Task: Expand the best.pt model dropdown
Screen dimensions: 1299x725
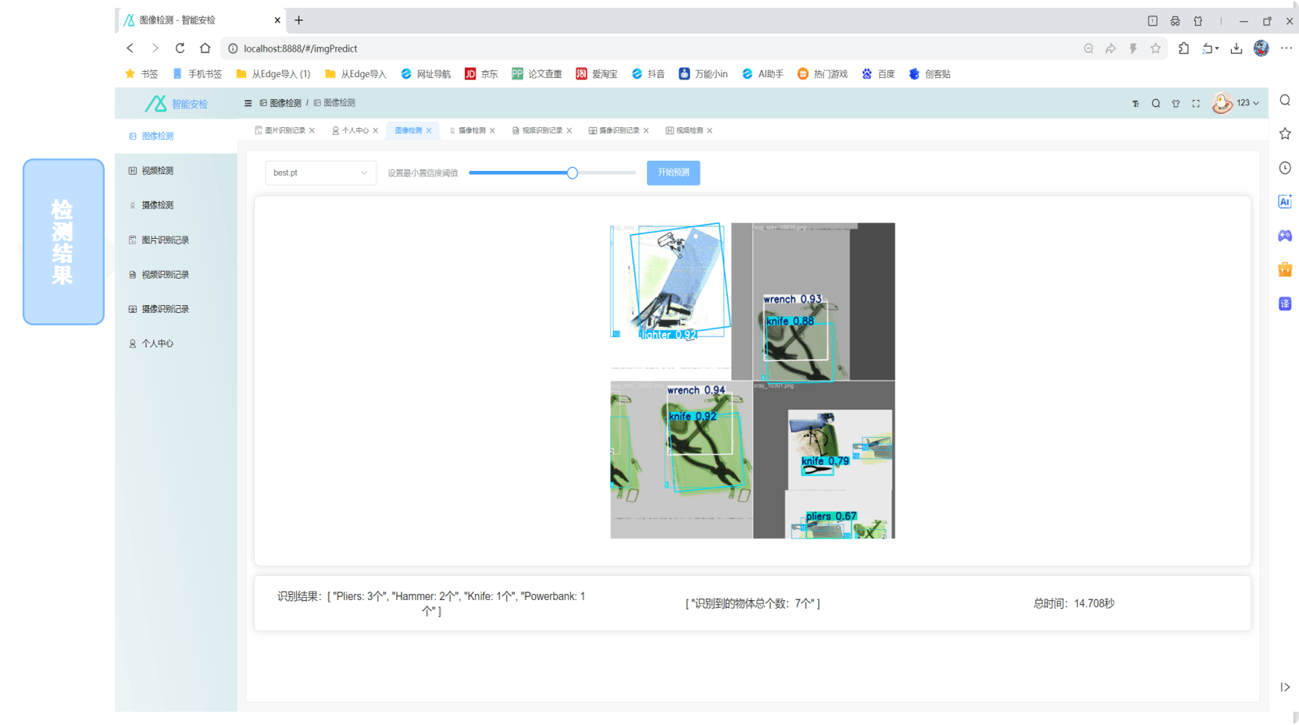Action: pyautogui.click(x=320, y=173)
